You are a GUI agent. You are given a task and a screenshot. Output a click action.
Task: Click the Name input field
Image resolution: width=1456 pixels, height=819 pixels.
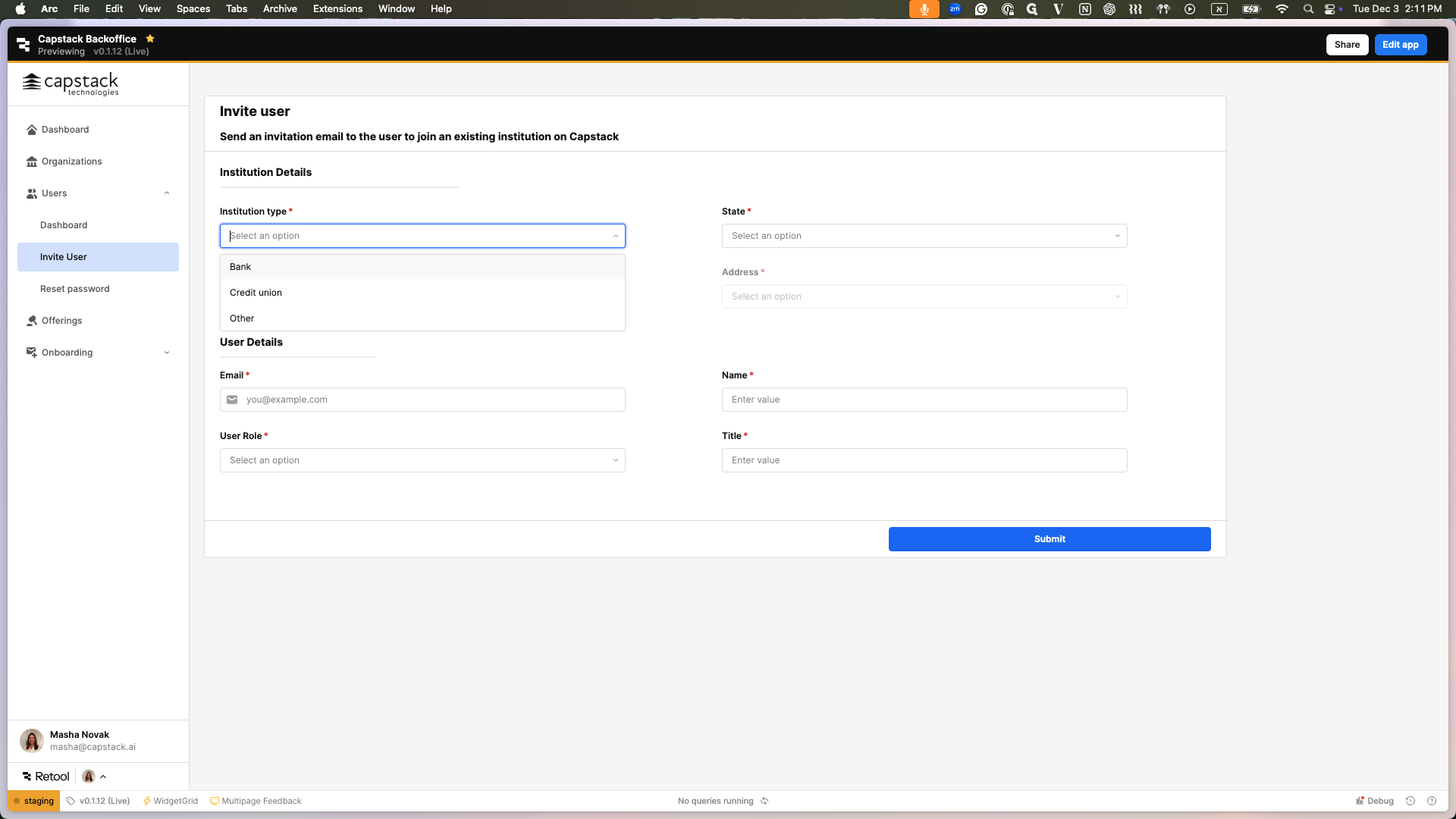pos(924,400)
